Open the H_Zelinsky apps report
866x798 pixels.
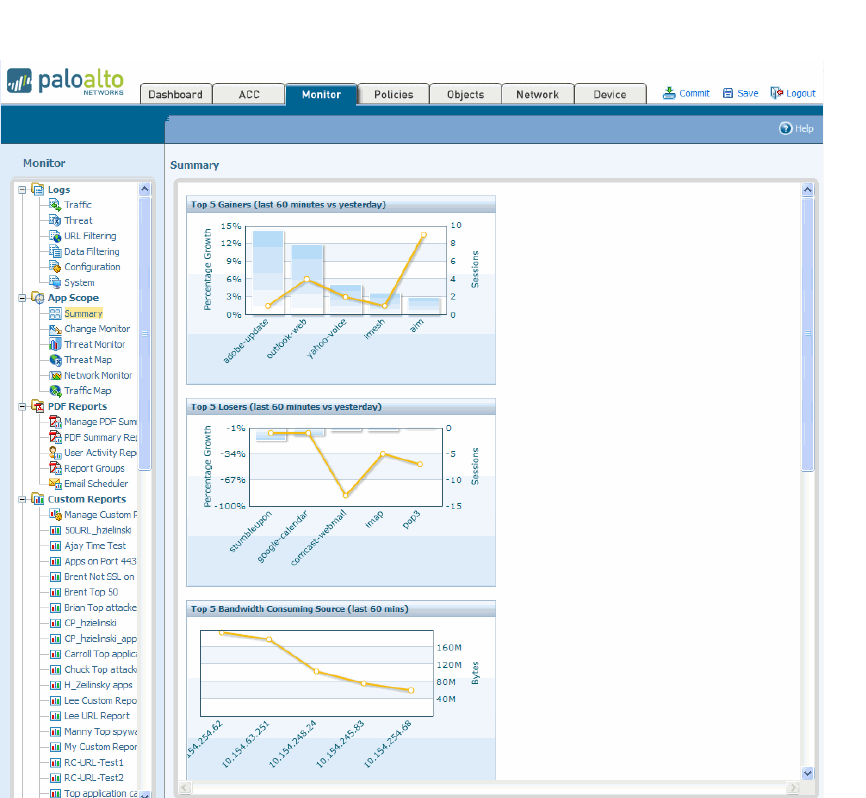[98, 685]
